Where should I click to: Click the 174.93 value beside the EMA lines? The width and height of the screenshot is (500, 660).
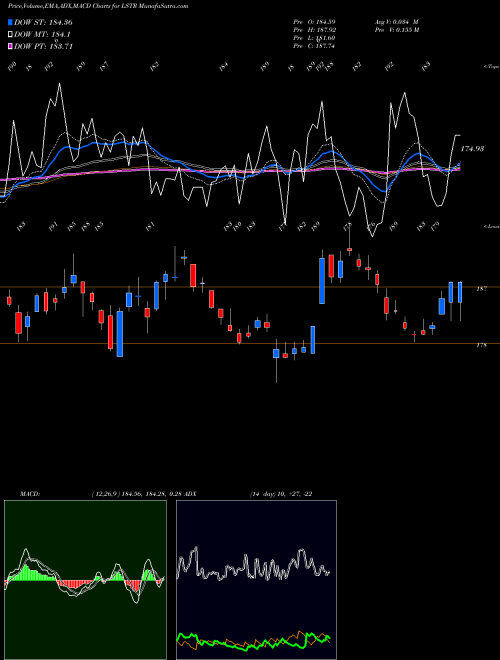coord(472,149)
